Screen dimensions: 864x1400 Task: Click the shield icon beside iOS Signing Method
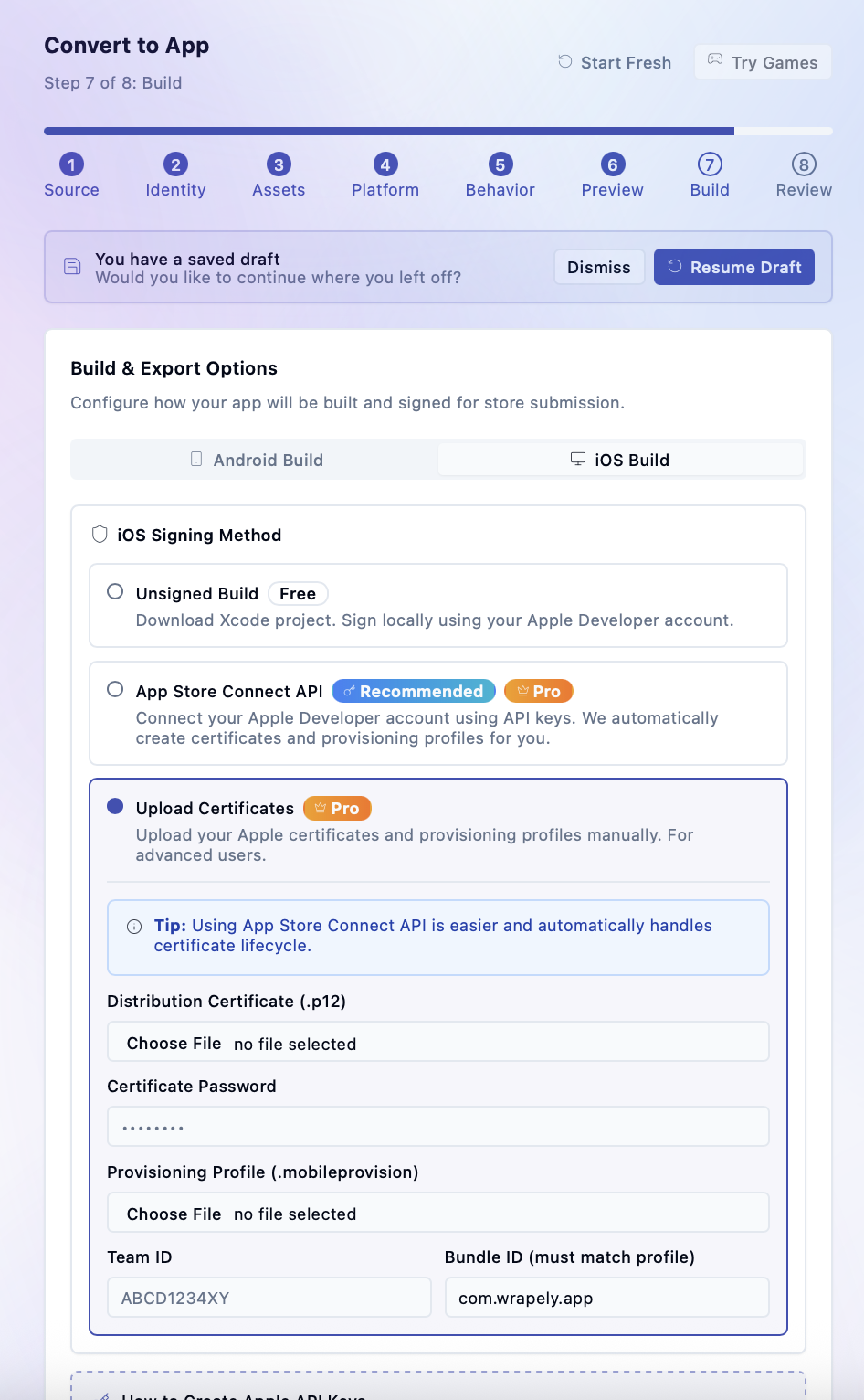point(100,534)
